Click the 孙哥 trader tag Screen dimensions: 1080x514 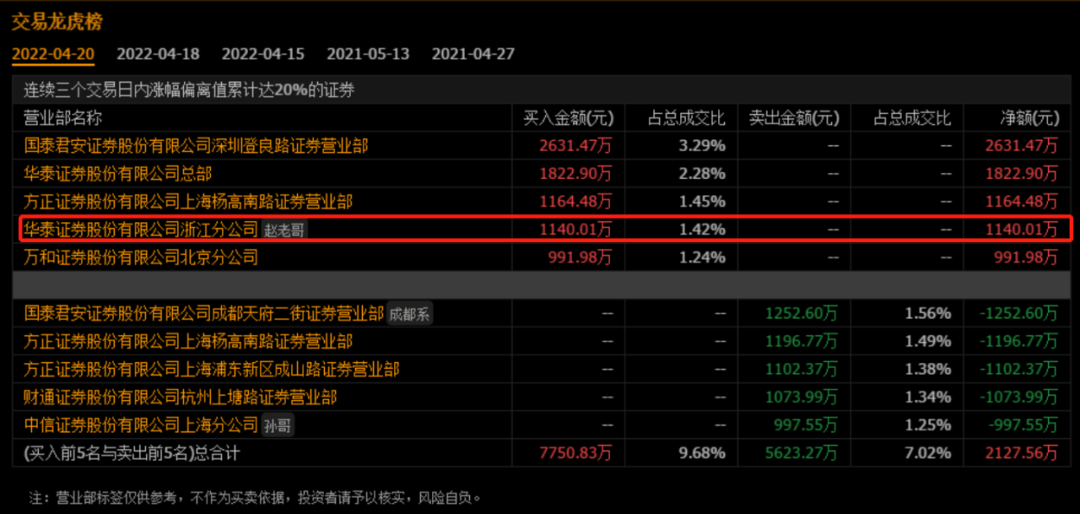278,426
